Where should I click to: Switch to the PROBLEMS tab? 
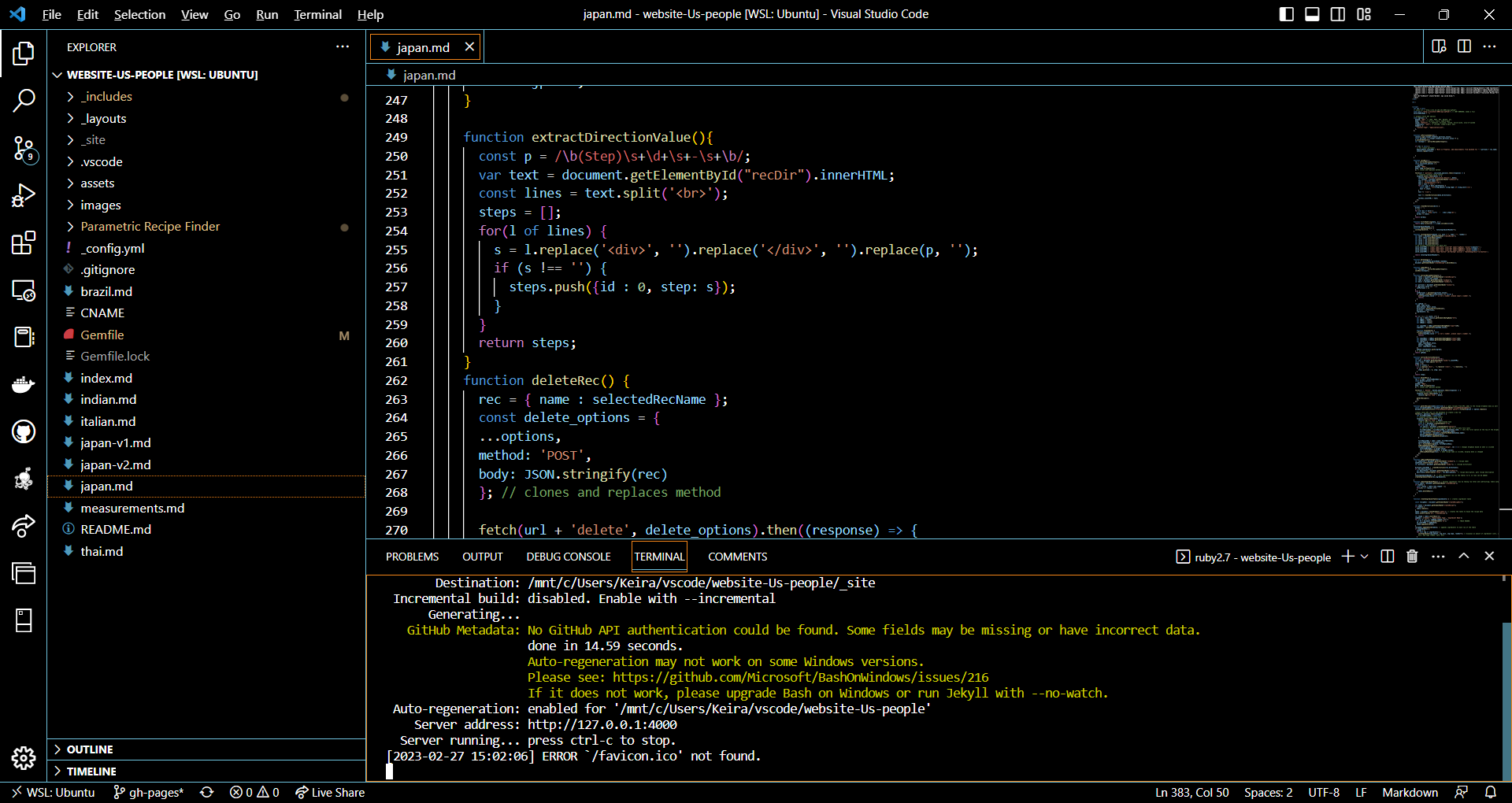(412, 557)
